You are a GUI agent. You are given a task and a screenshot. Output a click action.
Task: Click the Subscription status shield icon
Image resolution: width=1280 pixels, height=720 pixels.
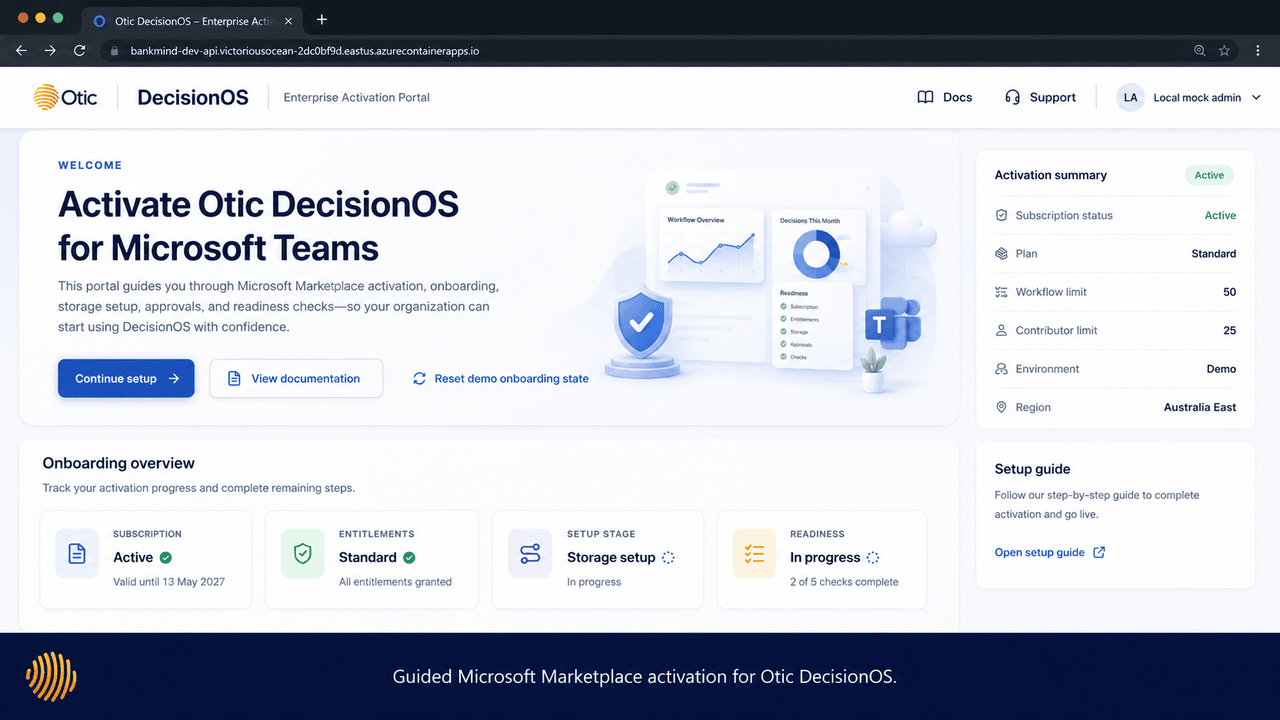[1001, 215]
